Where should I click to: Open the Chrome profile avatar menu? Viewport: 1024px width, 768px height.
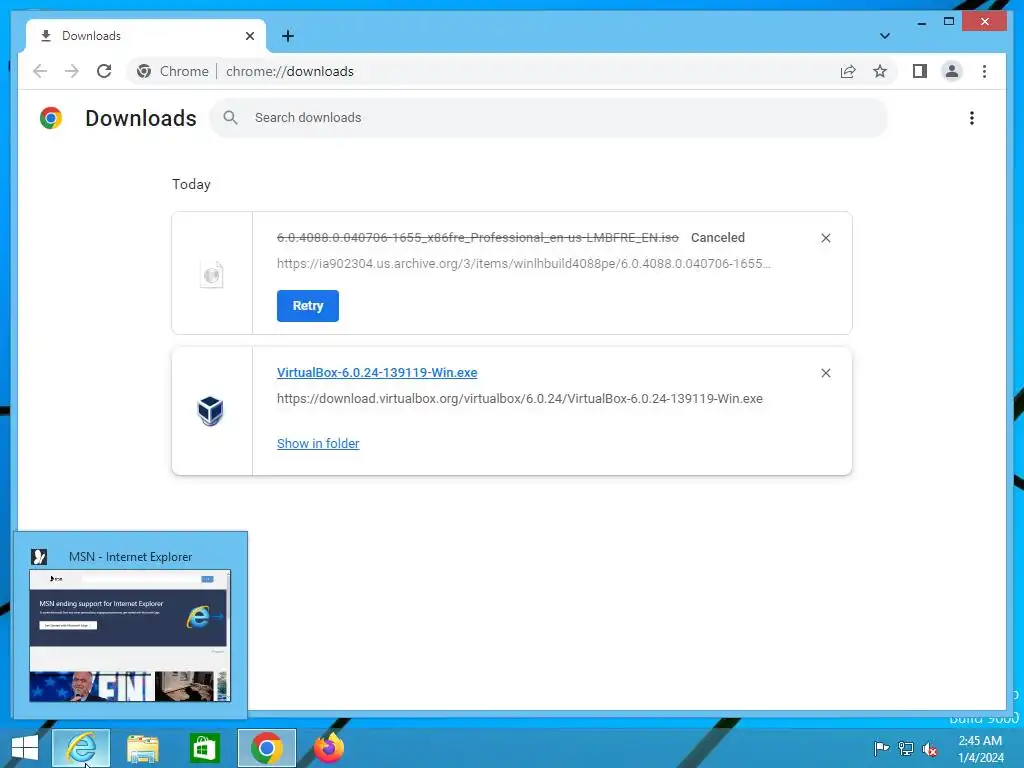(x=952, y=71)
